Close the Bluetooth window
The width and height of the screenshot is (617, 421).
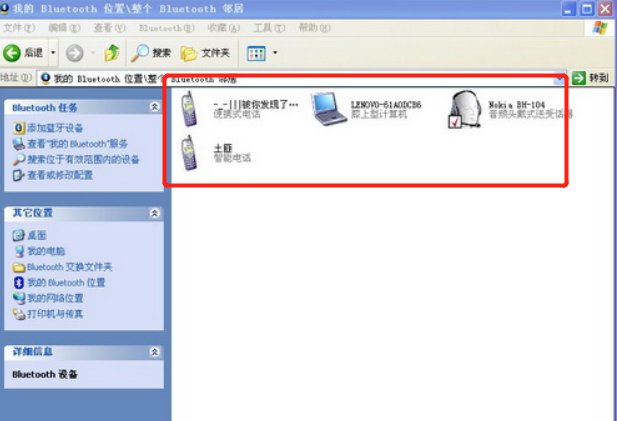click(606, 9)
